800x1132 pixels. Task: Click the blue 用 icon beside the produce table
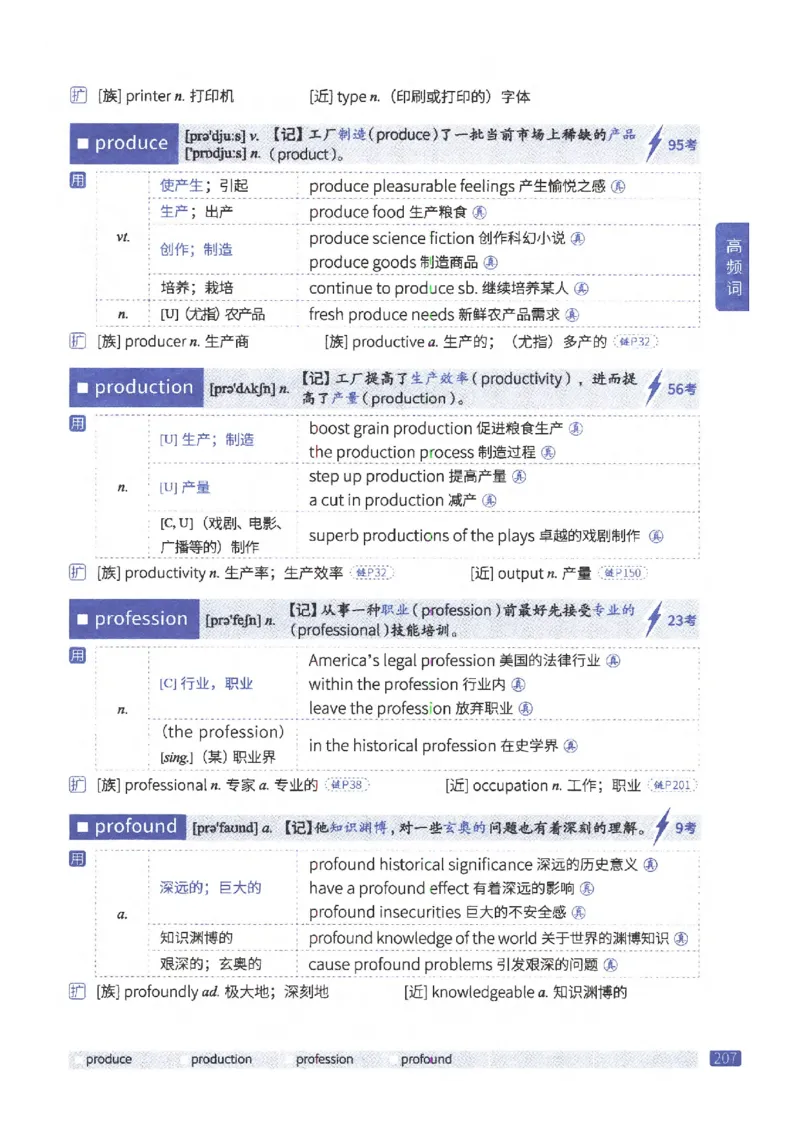77,180
